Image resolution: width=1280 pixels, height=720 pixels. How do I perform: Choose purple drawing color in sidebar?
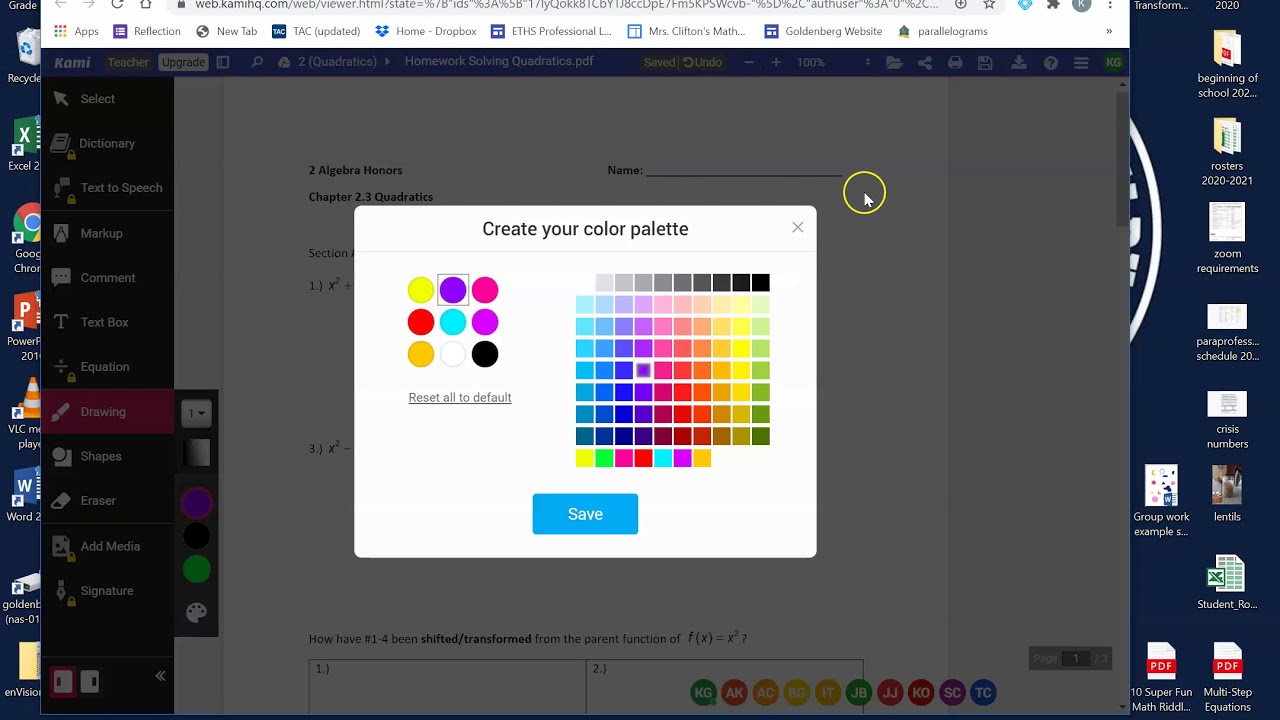197,503
